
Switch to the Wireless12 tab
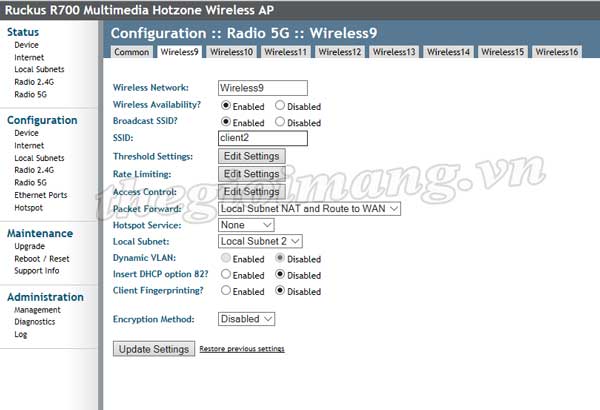click(340, 52)
